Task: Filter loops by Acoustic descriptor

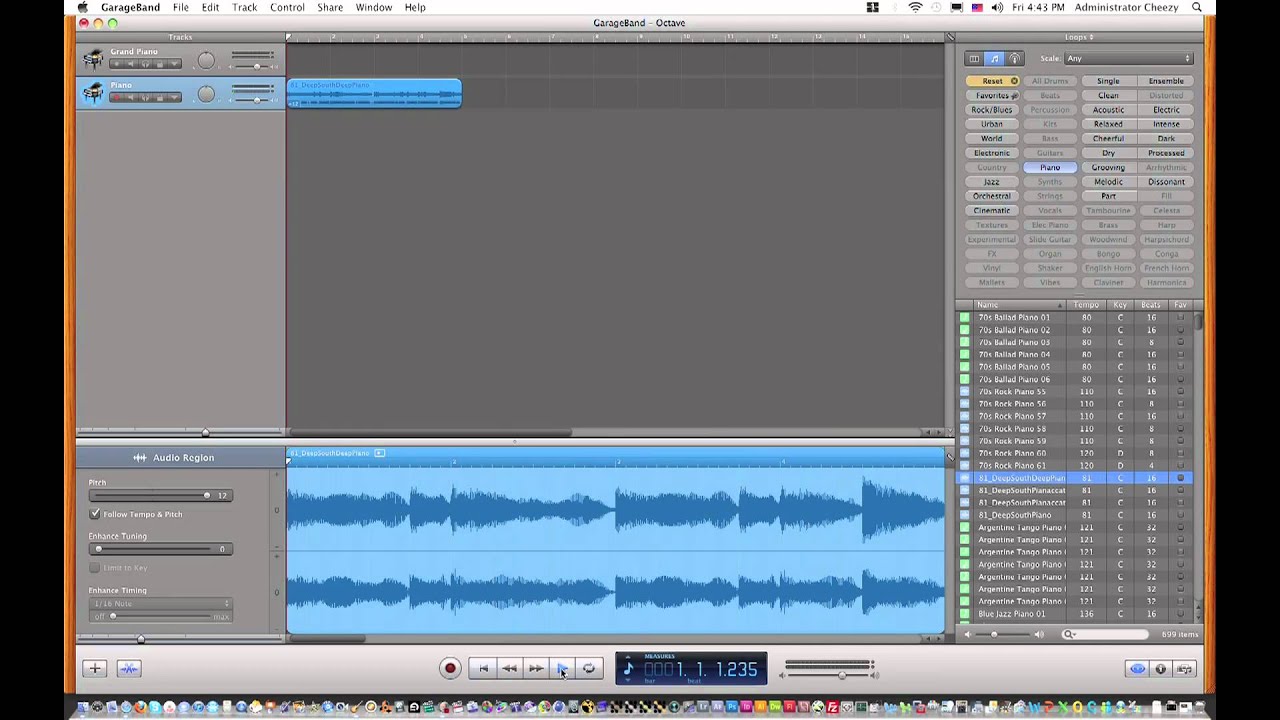Action: coord(1108,110)
